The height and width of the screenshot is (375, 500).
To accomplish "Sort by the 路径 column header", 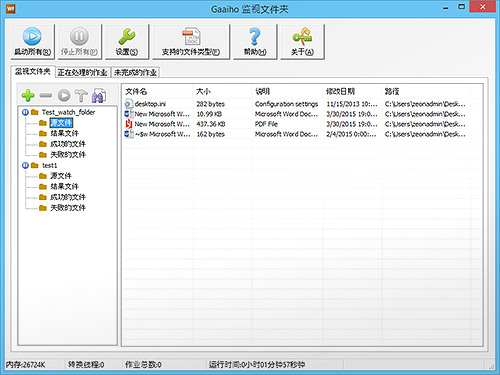I will 426,91.
